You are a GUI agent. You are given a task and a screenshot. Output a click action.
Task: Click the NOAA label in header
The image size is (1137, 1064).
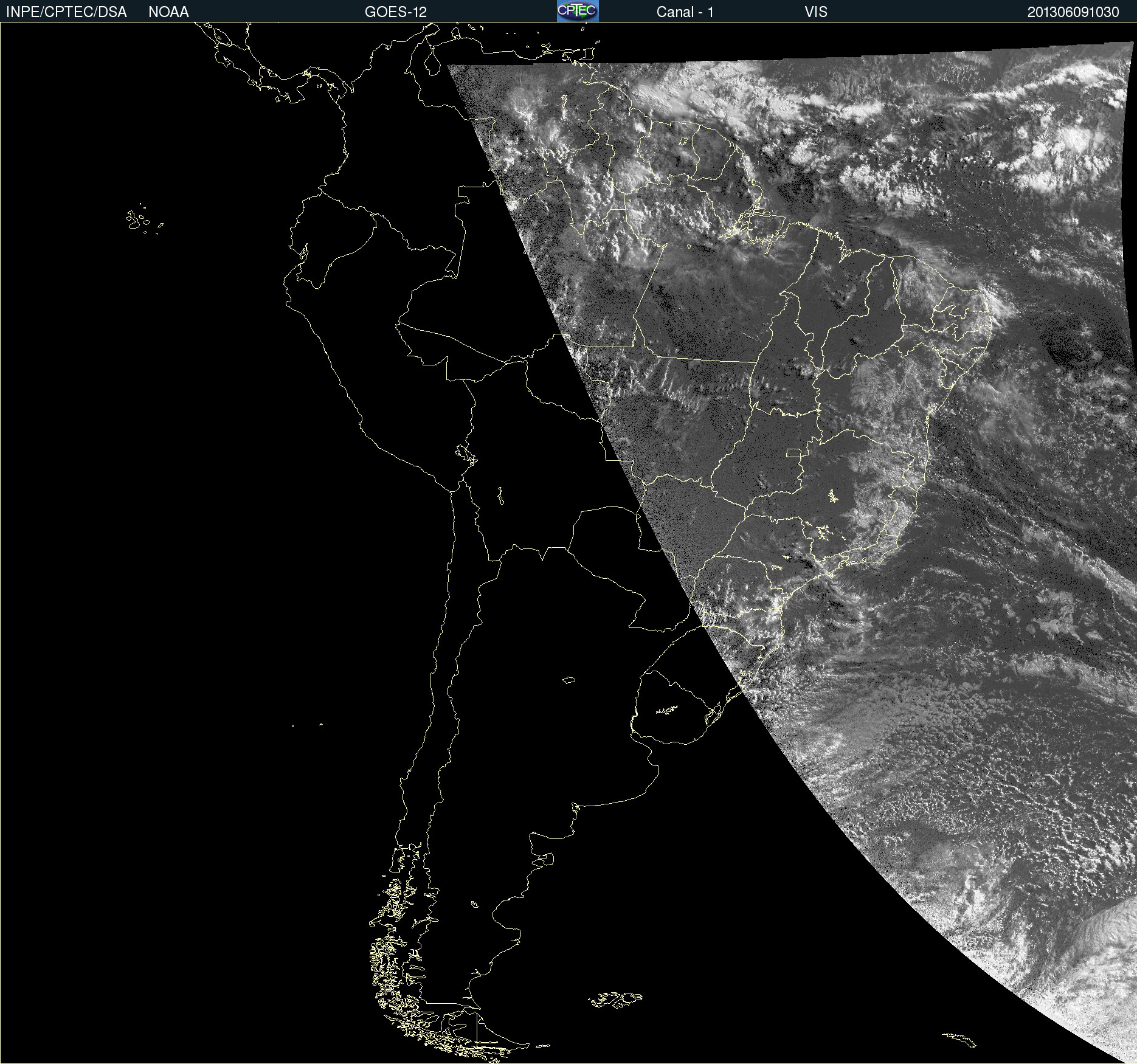[x=168, y=12]
